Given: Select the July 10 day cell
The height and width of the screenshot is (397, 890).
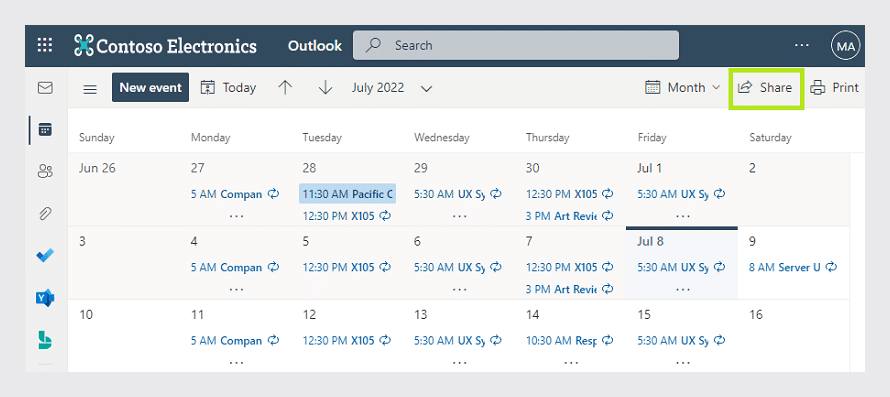Looking at the screenshot, I should (x=124, y=336).
